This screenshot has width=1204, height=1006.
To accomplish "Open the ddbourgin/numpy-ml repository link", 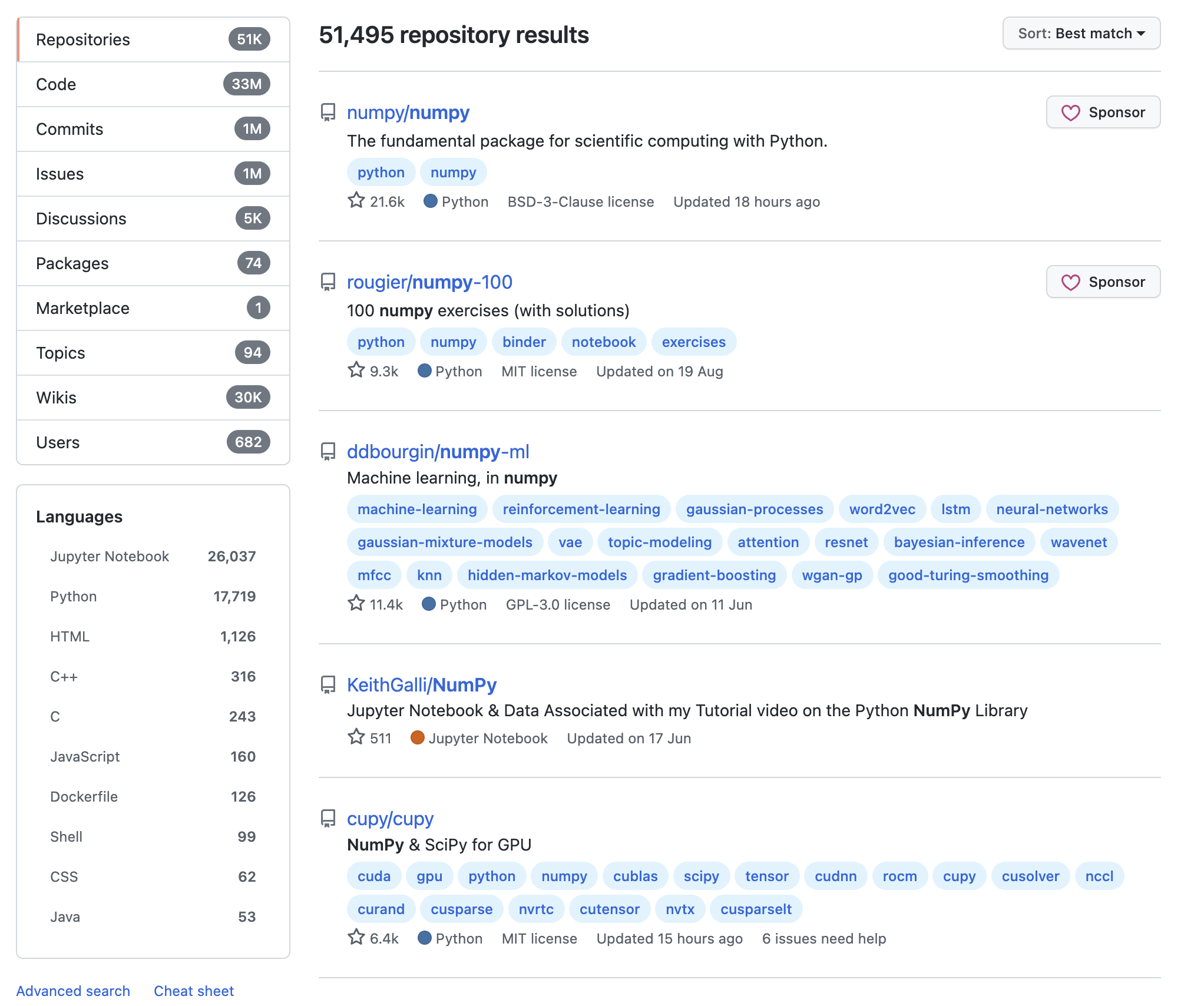I will click(x=438, y=452).
